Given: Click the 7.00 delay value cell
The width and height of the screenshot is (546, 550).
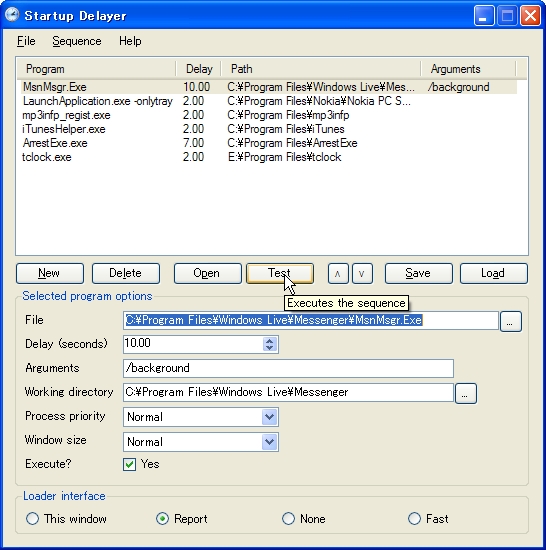Looking at the screenshot, I should tap(193, 143).
